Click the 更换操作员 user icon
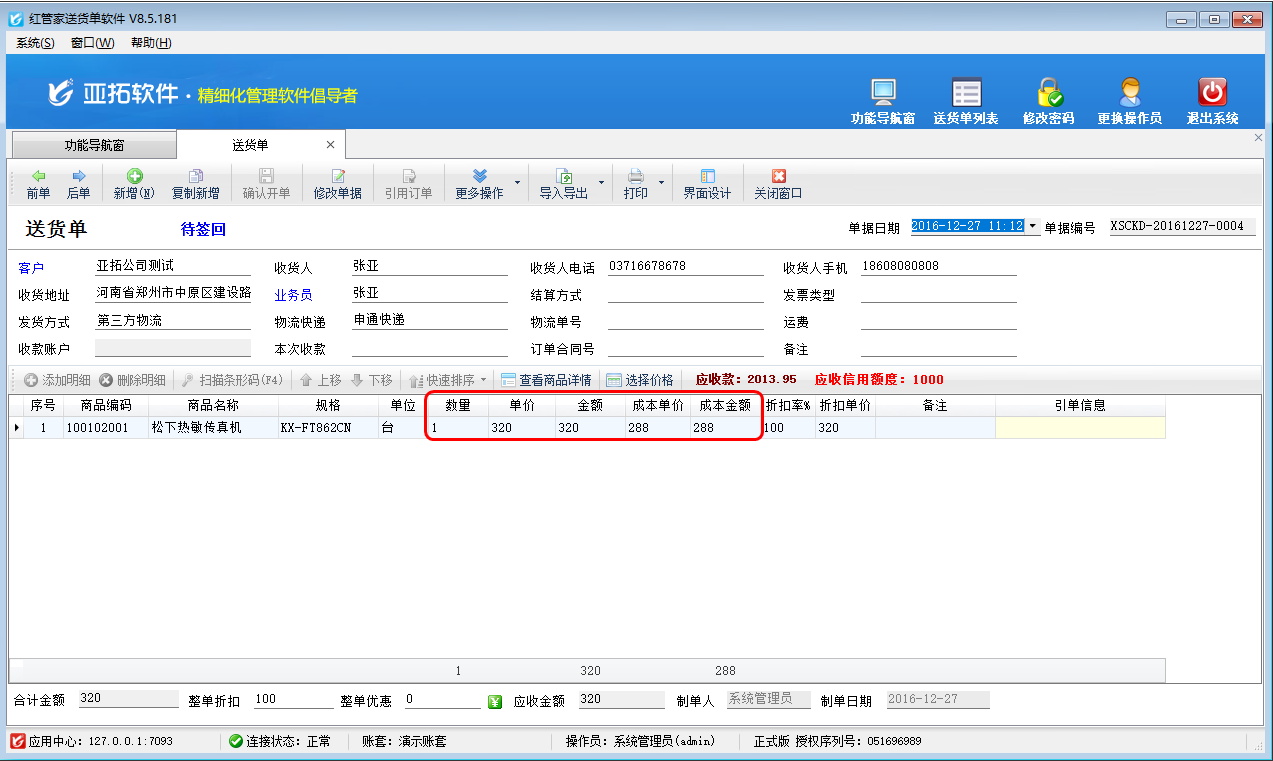The width and height of the screenshot is (1273, 761). click(1129, 93)
